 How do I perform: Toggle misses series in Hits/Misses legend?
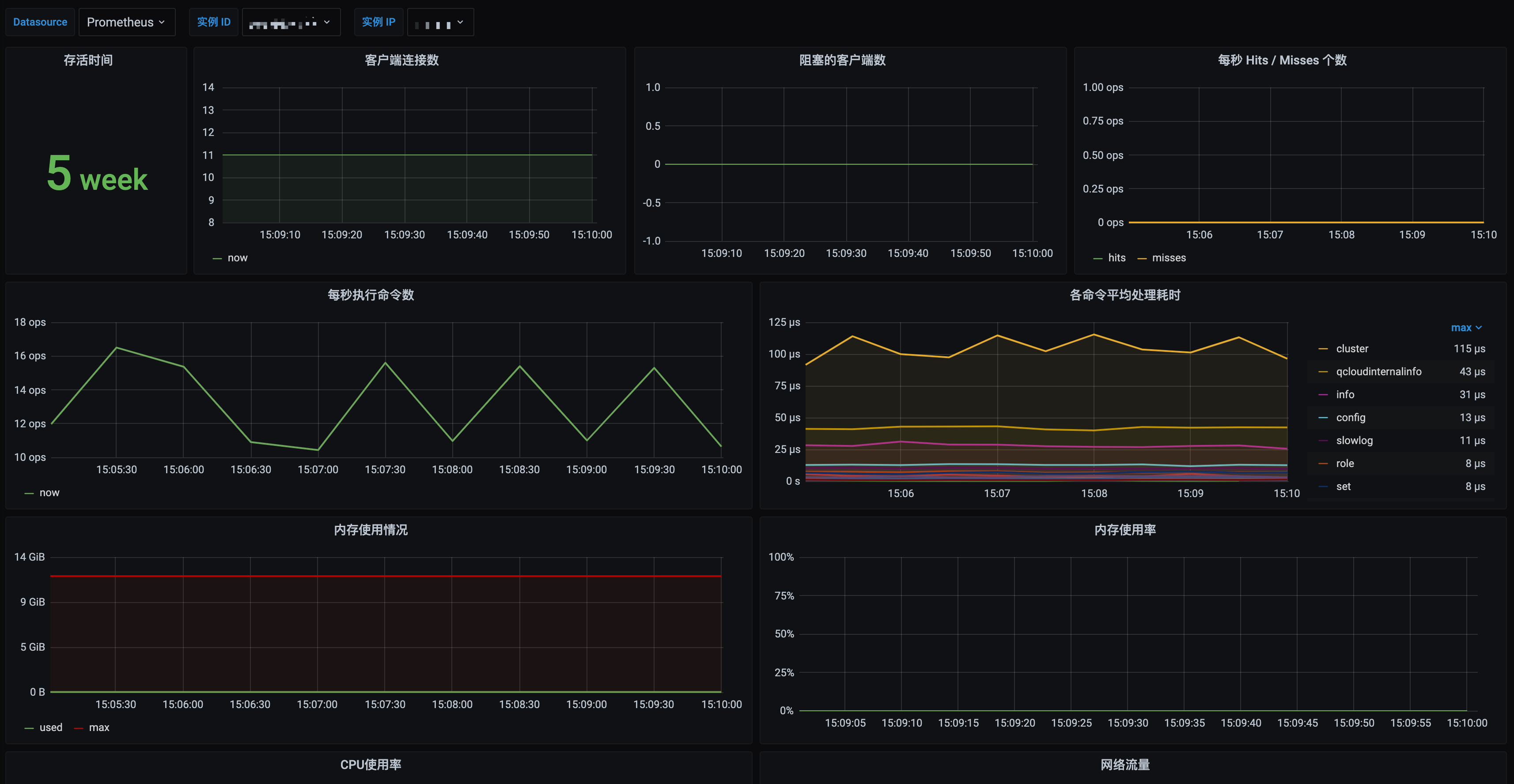[1169, 258]
